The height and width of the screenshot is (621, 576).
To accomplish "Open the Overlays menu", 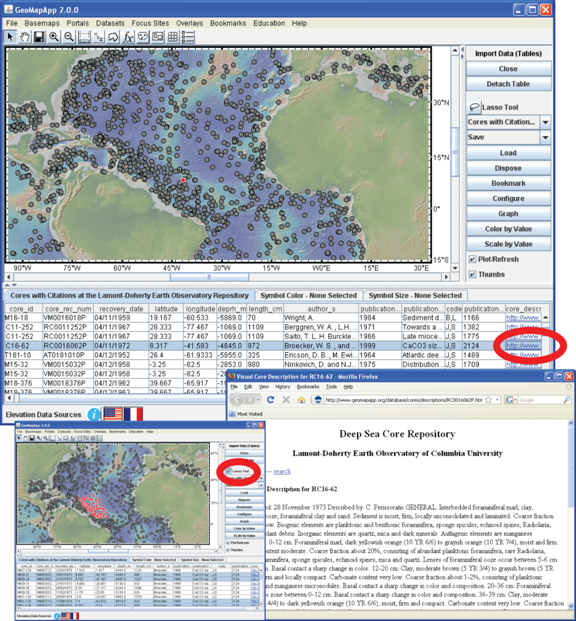I will click(189, 23).
